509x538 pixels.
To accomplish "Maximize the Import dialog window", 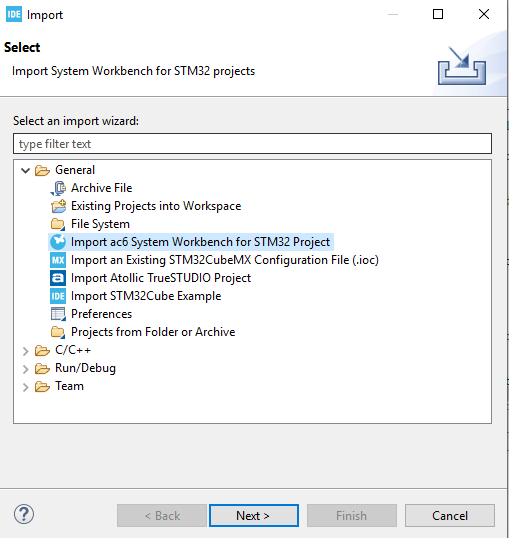I will [438, 14].
